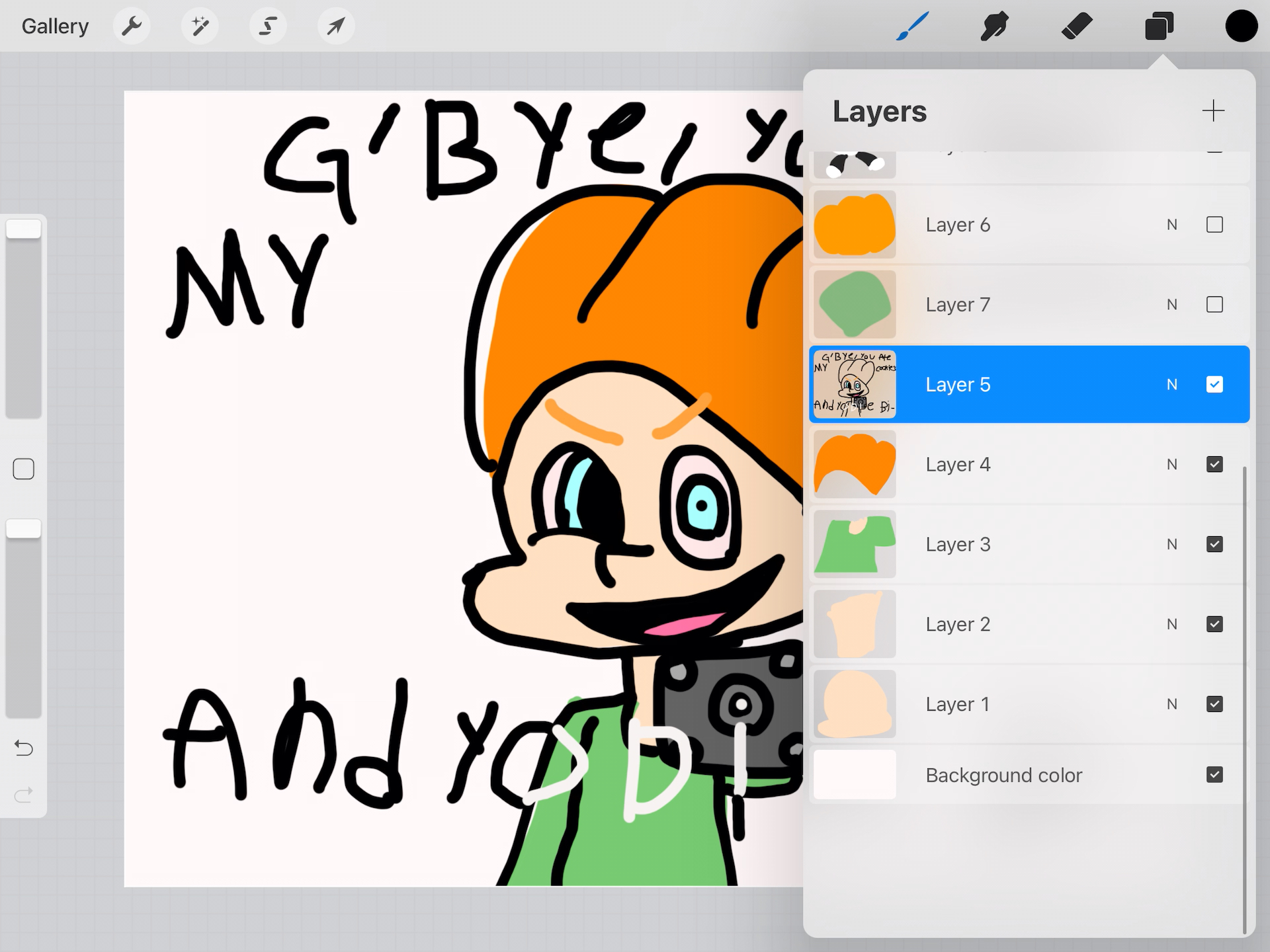
Task: Select Layer 1 head shape thumbnail
Action: (855, 704)
